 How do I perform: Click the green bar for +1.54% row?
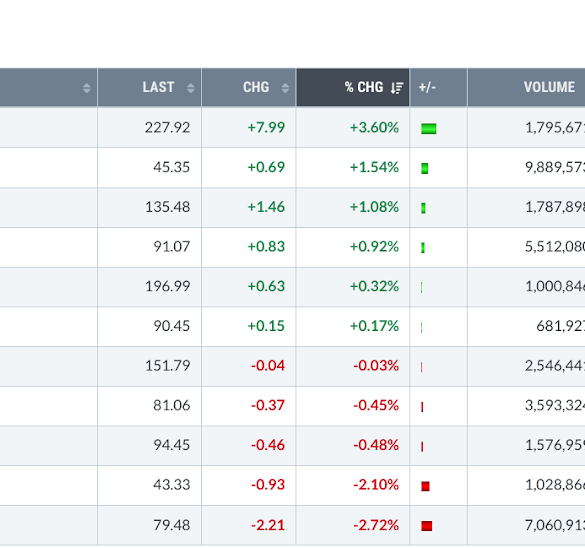click(x=425, y=168)
